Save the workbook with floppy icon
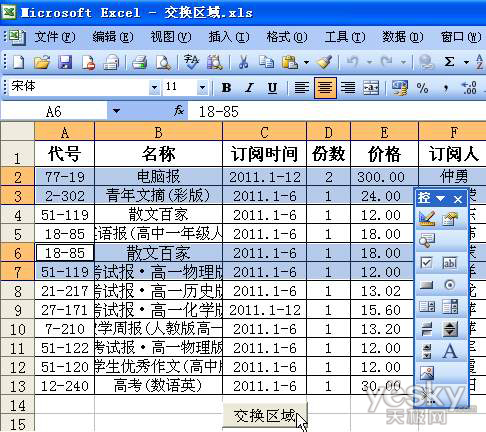The height and width of the screenshot is (432, 486). (x=65, y=62)
